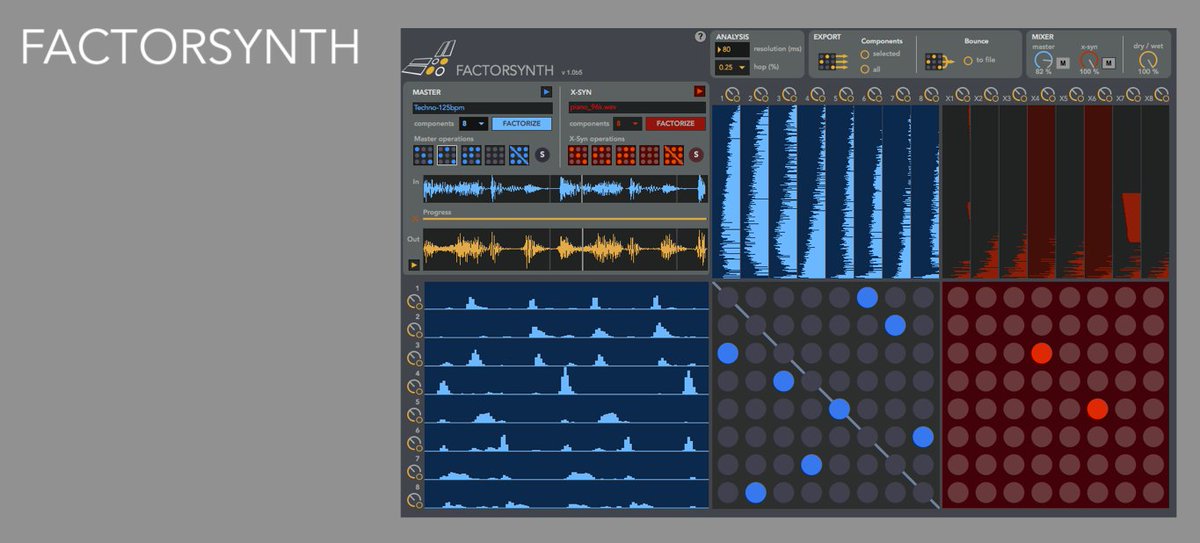This screenshot has width=1200, height=543.
Task: Click the diagonal-slash Master operations icon
Action: pyautogui.click(x=519, y=155)
